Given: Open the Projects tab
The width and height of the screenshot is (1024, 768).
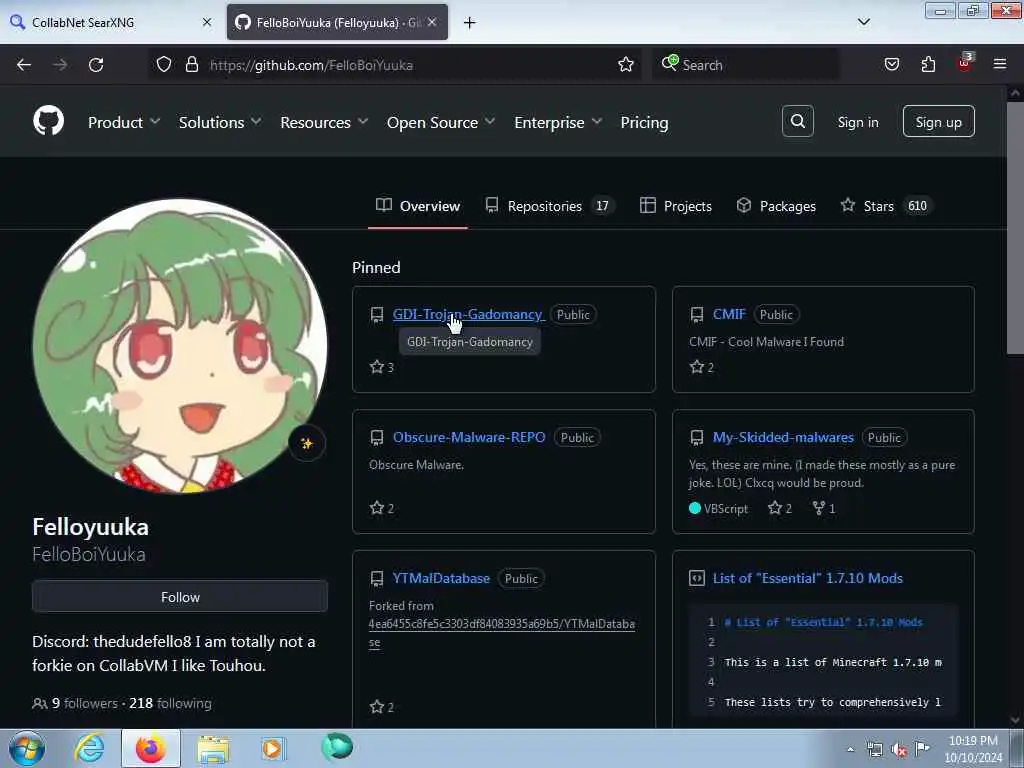Looking at the screenshot, I should (676, 206).
